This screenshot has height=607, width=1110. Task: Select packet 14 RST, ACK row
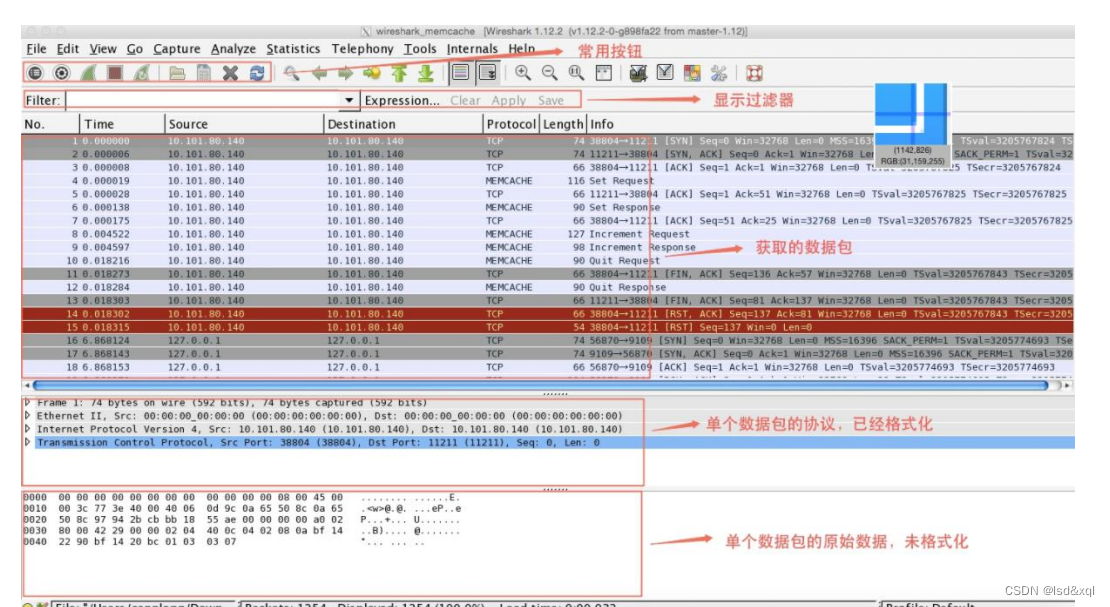click(x=548, y=314)
